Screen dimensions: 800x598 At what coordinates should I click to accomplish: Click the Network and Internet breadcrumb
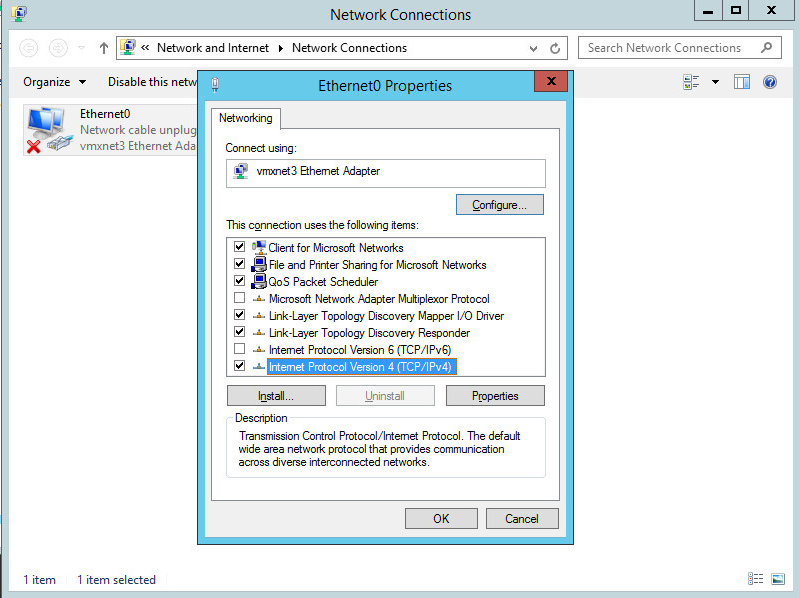click(x=212, y=48)
